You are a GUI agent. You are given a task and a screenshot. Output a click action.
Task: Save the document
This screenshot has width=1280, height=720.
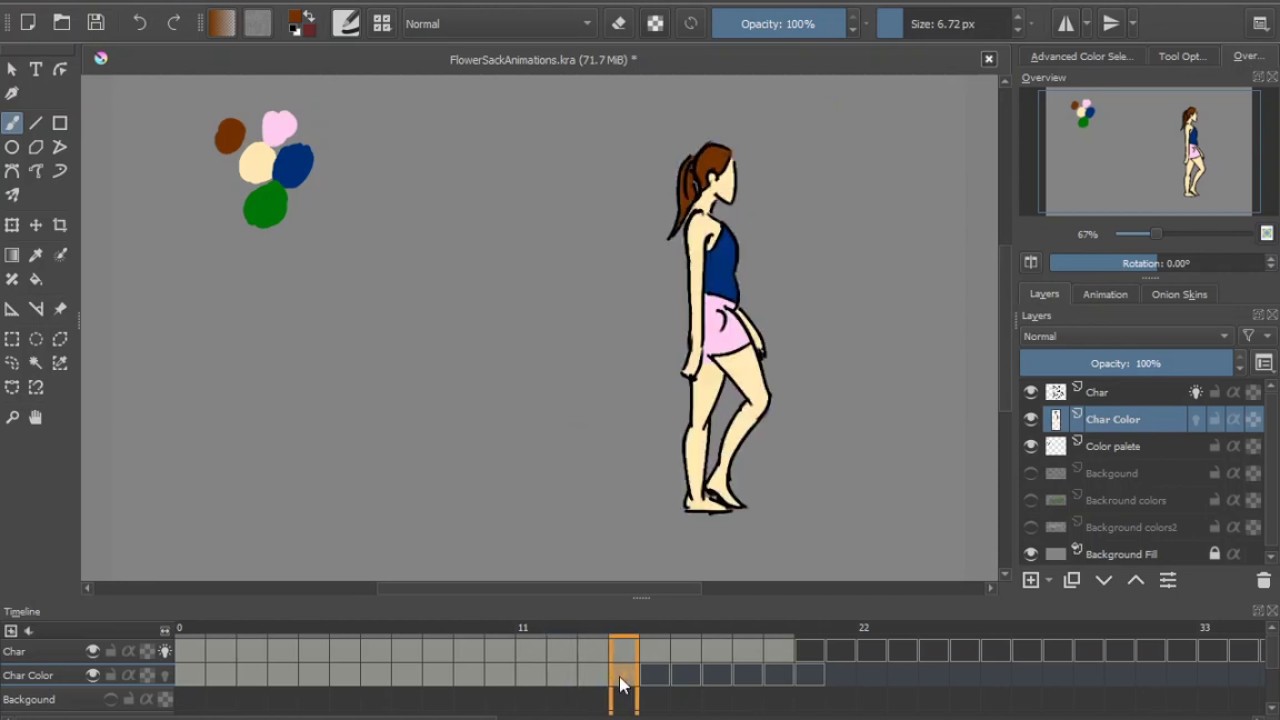click(96, 23)
